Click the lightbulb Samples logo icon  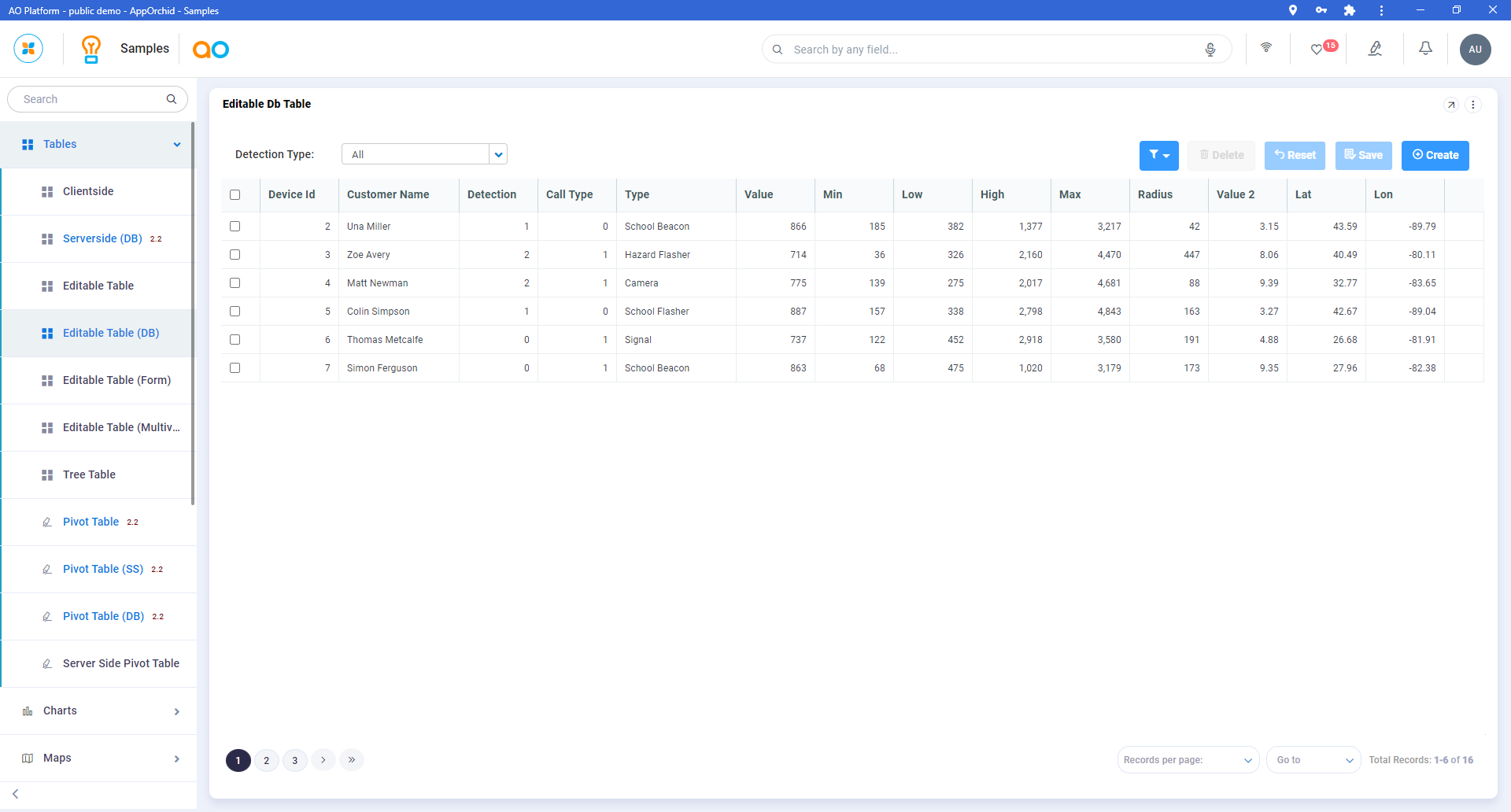tap(91, 49)
